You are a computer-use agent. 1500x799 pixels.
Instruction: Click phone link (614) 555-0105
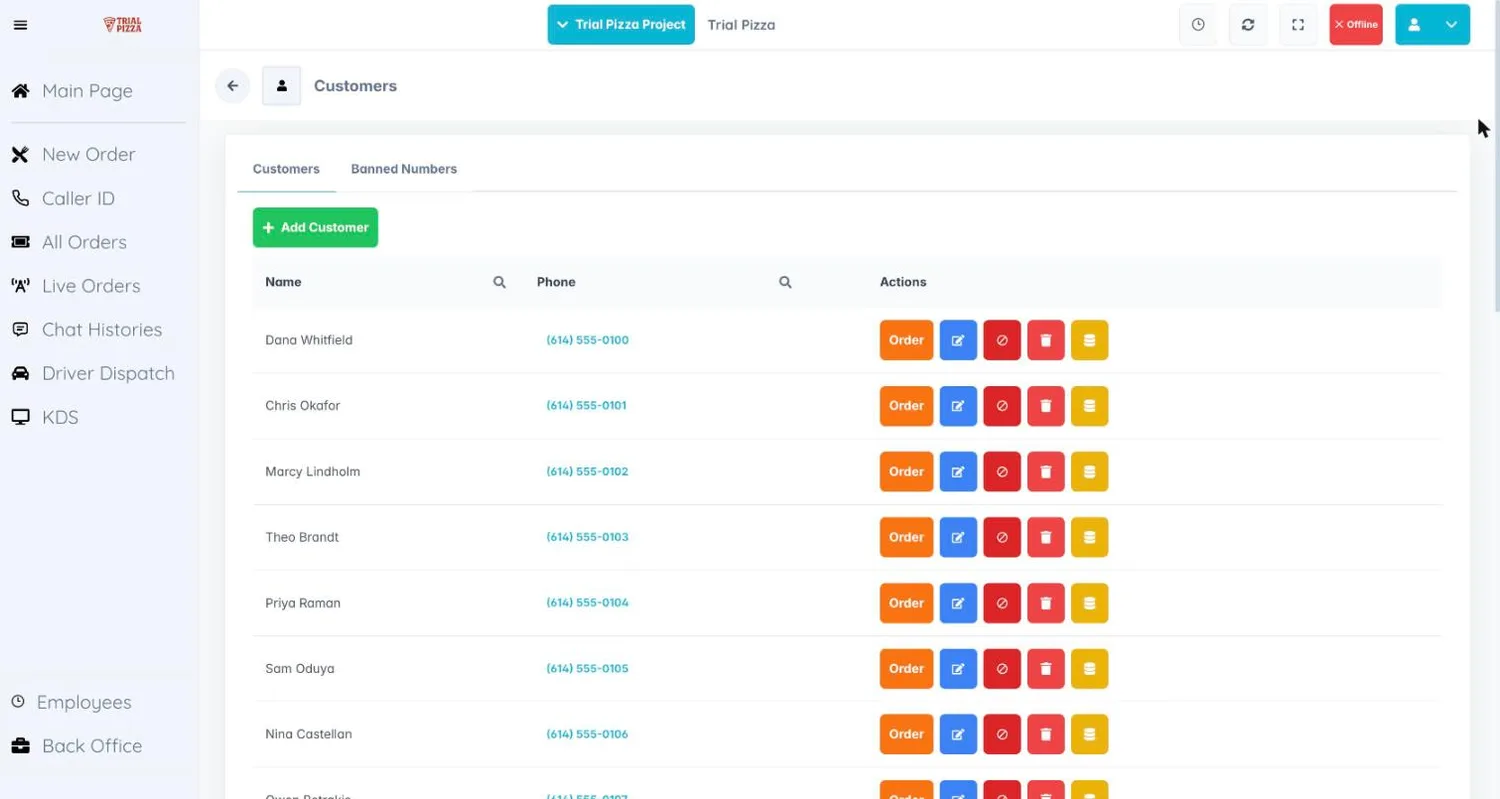point(587,669)
